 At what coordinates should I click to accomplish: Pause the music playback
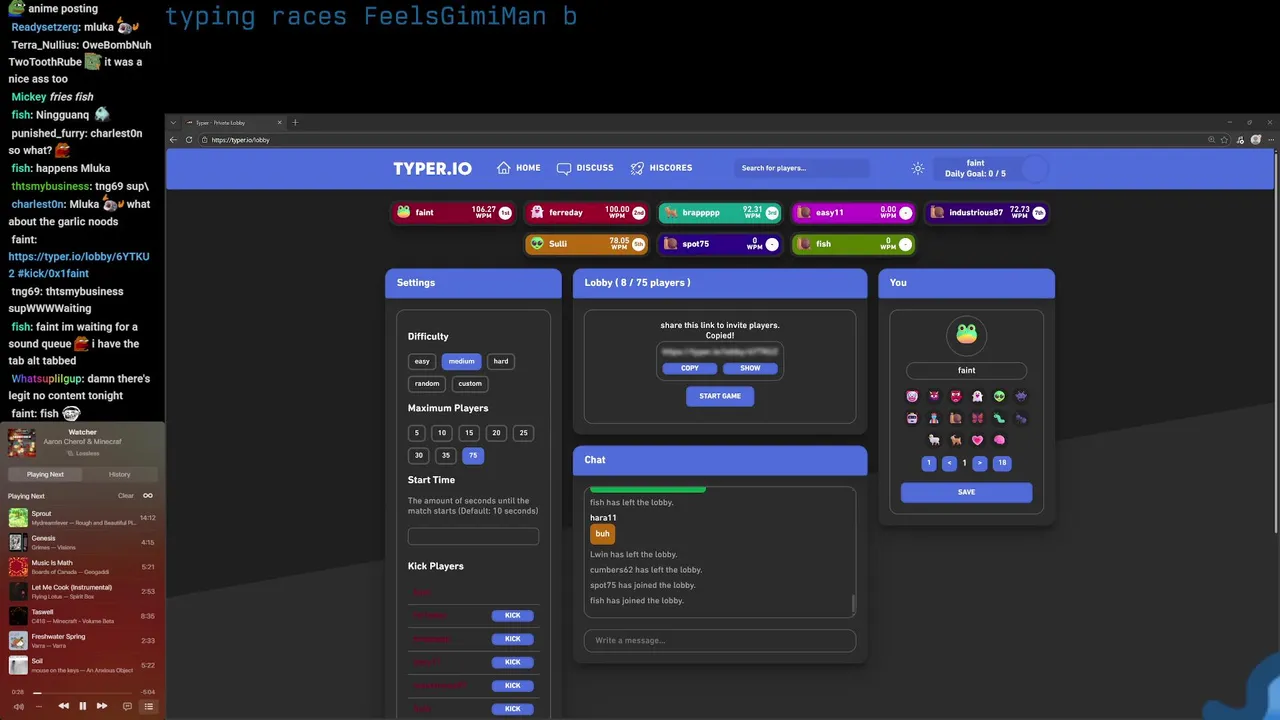[83, 706]
